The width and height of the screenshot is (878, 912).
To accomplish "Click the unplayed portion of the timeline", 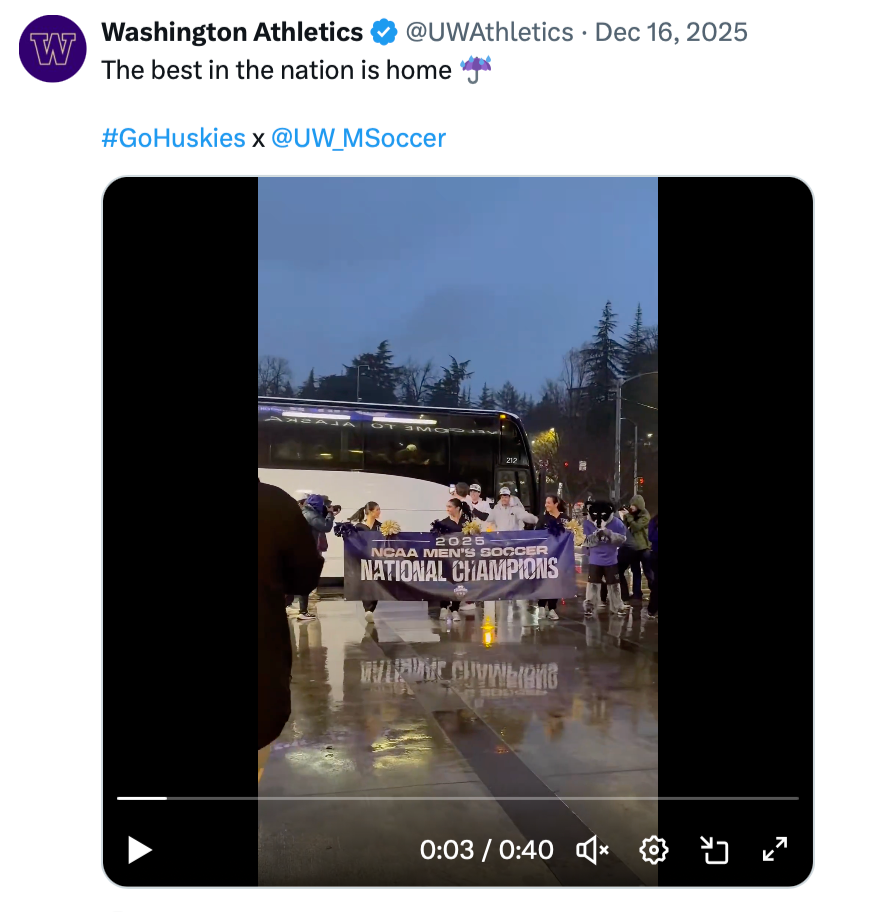I will pyautogui.click(x=480, y=798).
